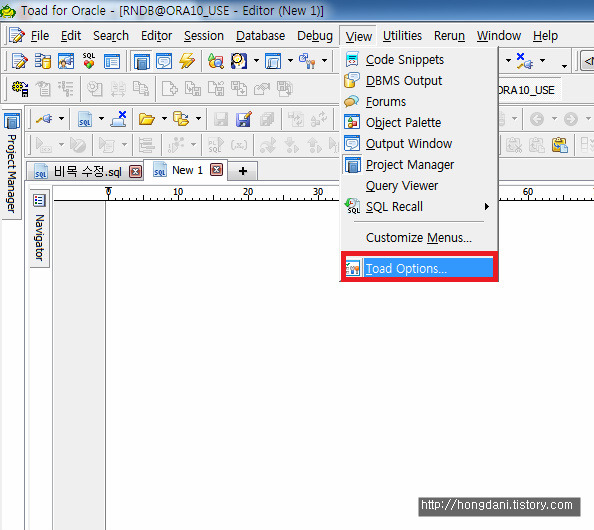The image size is (594, 530).
Task: Click the Object Palette menu icon
Action: [352, 122]
